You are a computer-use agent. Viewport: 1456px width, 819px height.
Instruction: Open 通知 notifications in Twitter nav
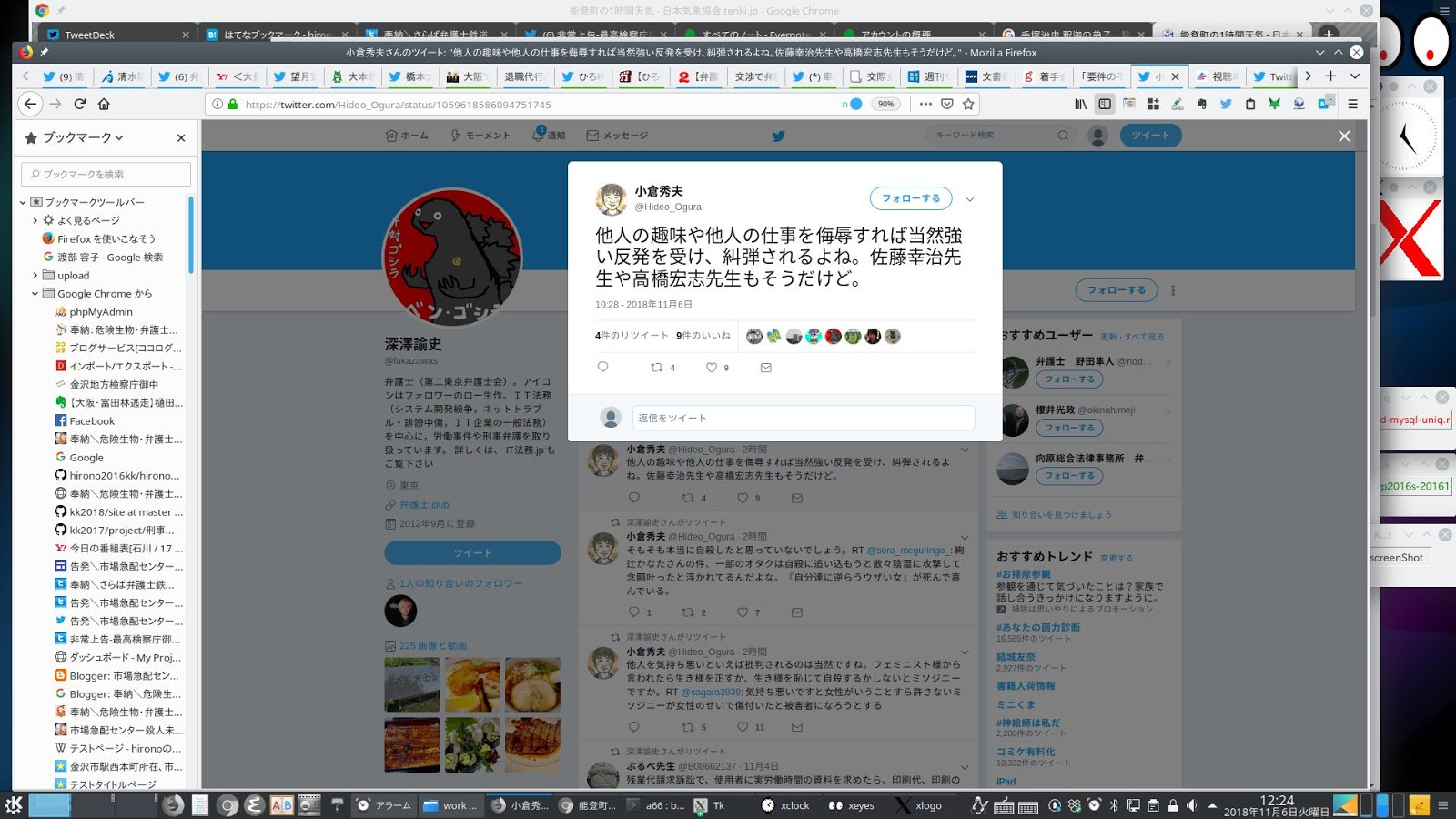pyautogui.click(x=549, y=136)
